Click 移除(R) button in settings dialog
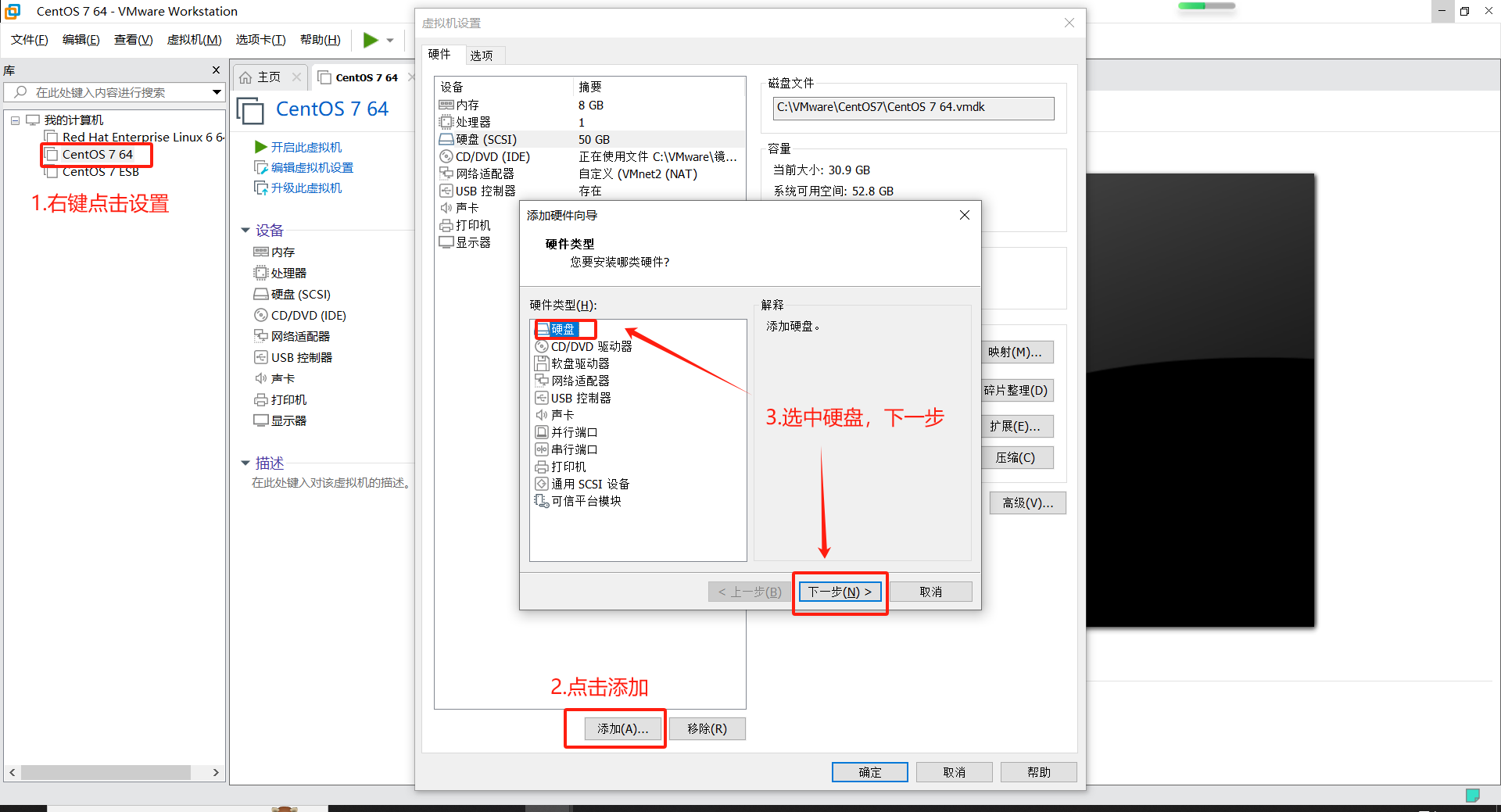Image resolution: width=1501 pixels, height=812 pixels. point(707,728)
